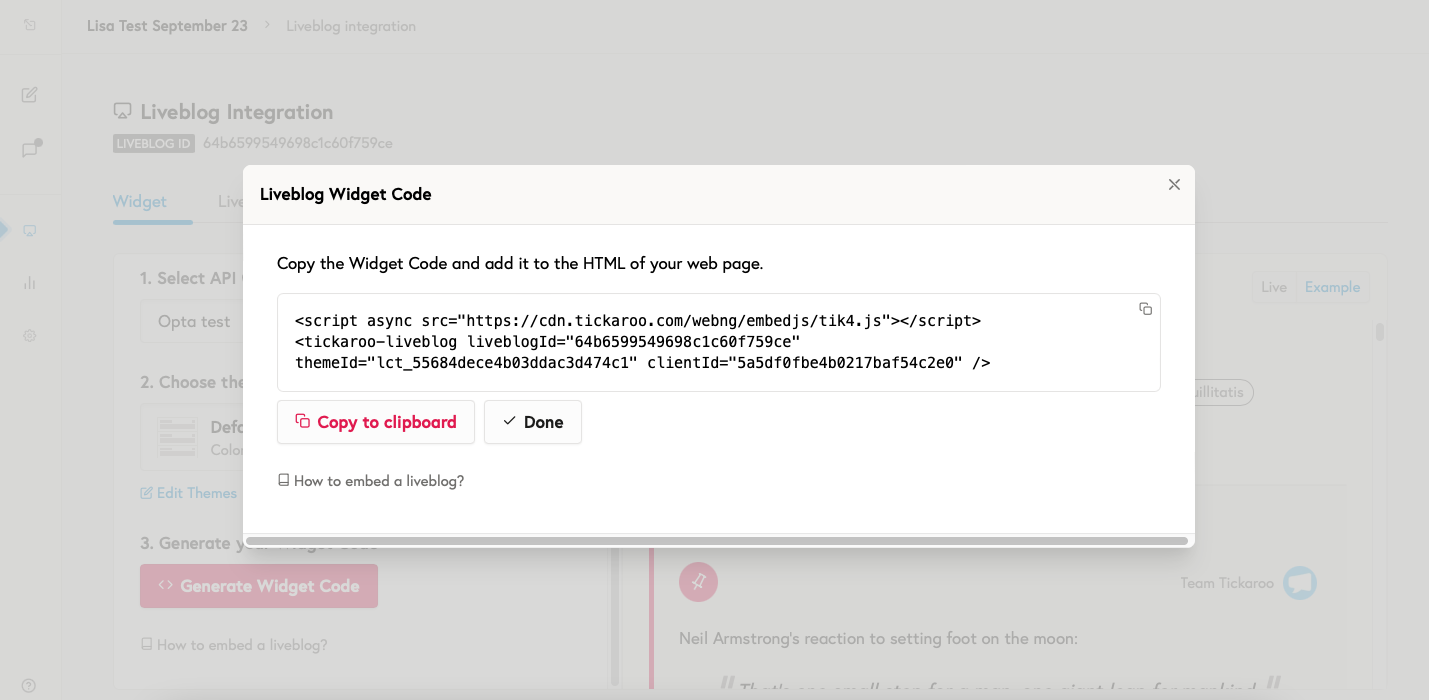
Task: Open the Edit Themes link
Action: (189, 493)
